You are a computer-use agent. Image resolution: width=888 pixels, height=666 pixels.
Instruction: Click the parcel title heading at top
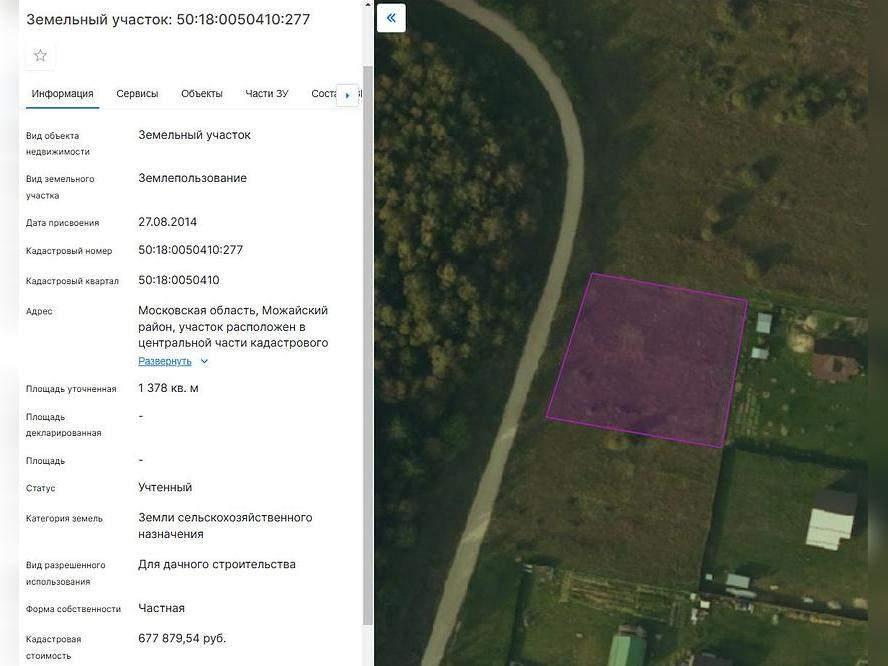168,20
